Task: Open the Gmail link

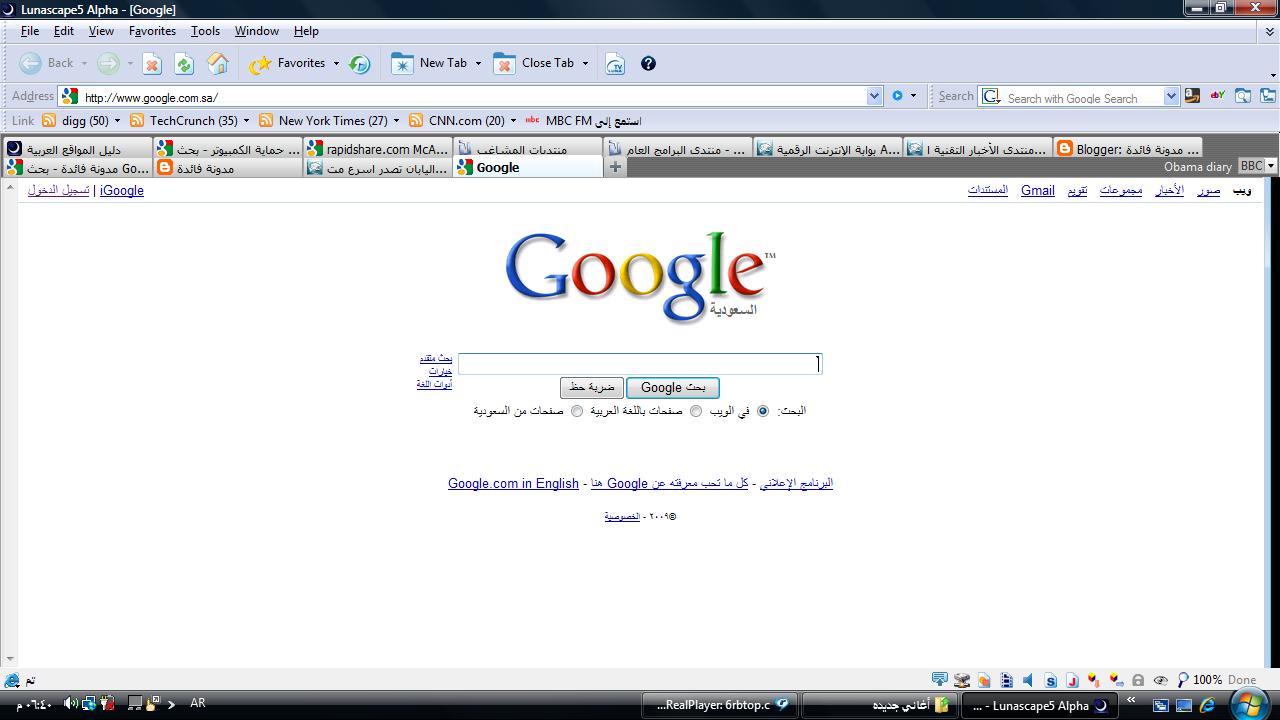Action: pyautogui.click(x=1038, y=190)
